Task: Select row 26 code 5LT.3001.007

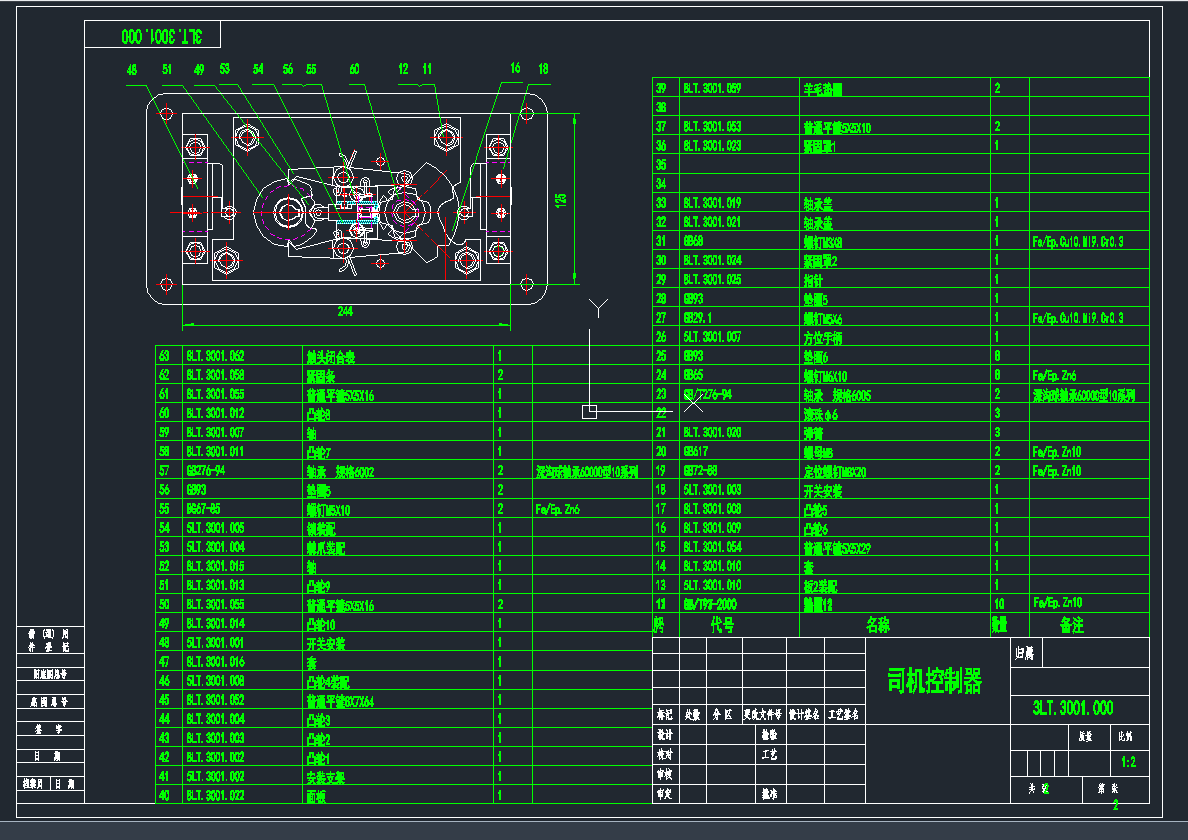Action: tap(712, 337)
